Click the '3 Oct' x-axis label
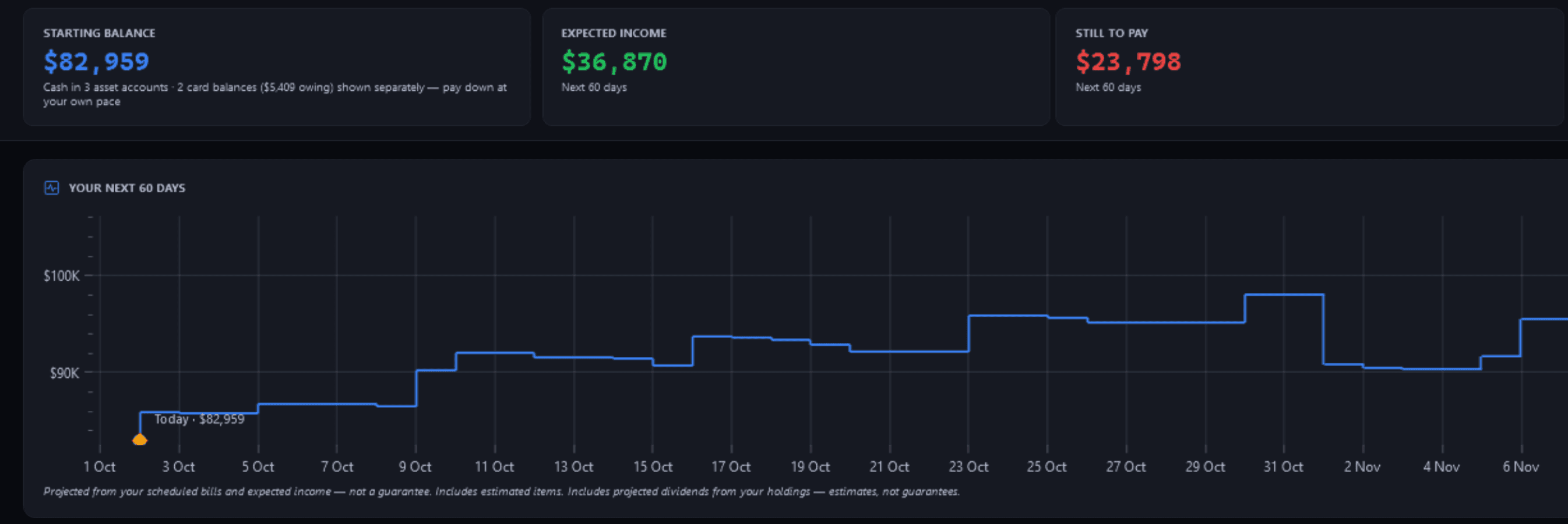1568x524 pixels. point(178,467)
